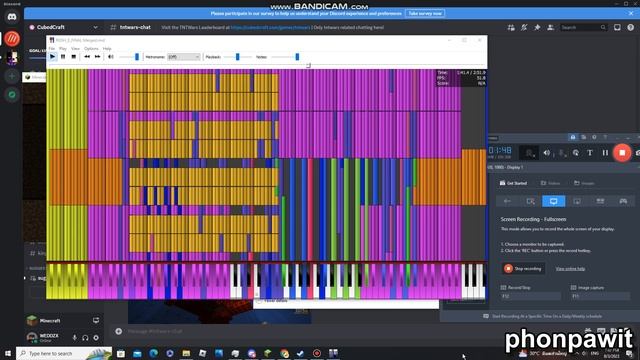This screenshot has width=640, height=360.
Task: Open the View menu in the MIDI player
Action: pos(76,49)
